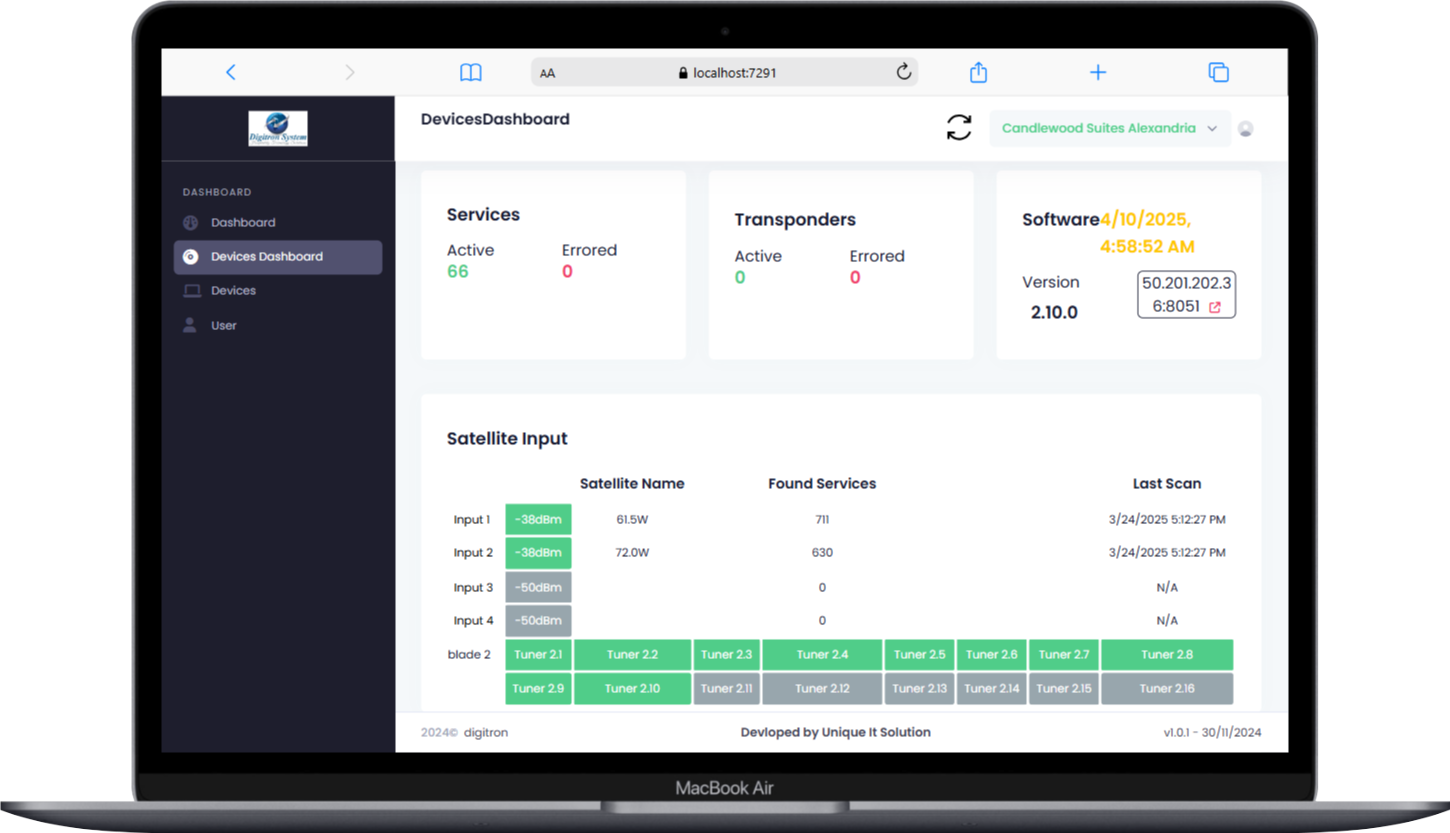Click the Digitron System logo
Image resolution: width=1450 pixels, height=833 pixels.
click(278, 128)
